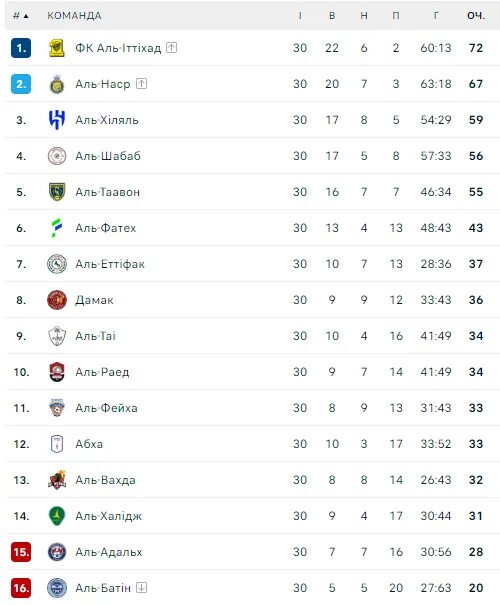This screenshot has height=605, width=500.
Task: Open the Аль-Таавон team page
Action: pos(108,192)
